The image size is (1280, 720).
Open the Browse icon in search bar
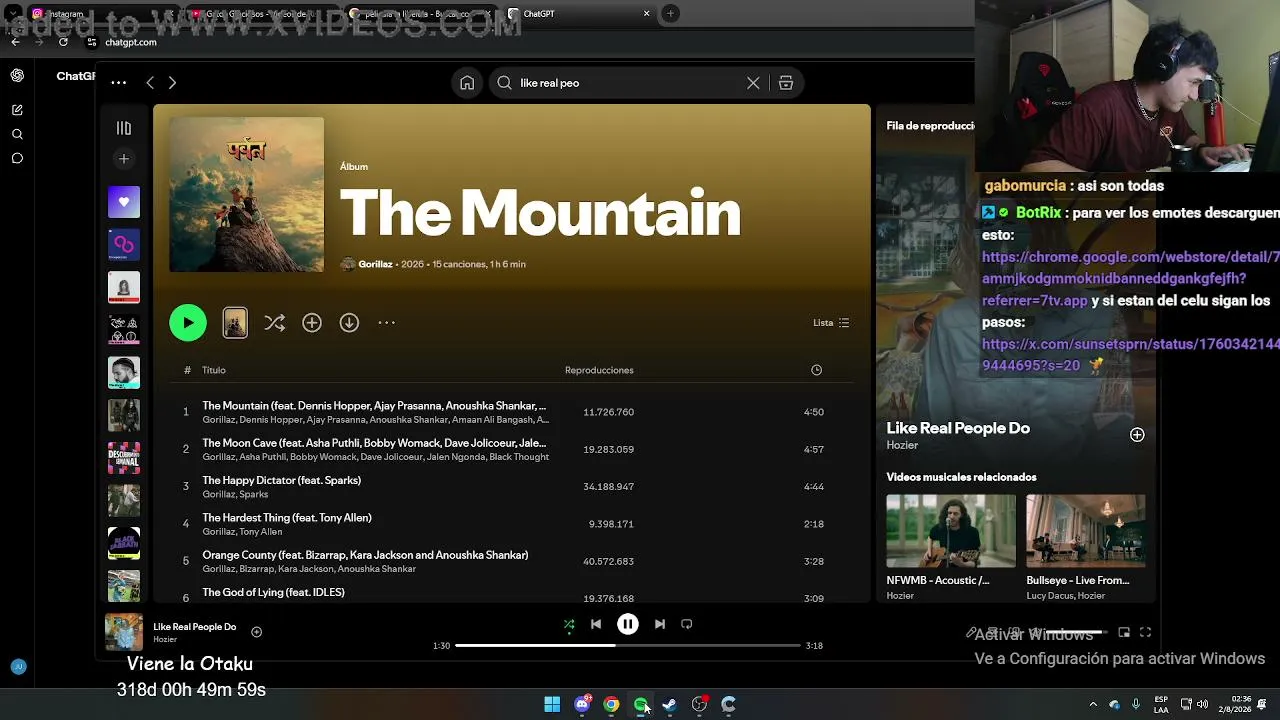(x=786, y=83)
